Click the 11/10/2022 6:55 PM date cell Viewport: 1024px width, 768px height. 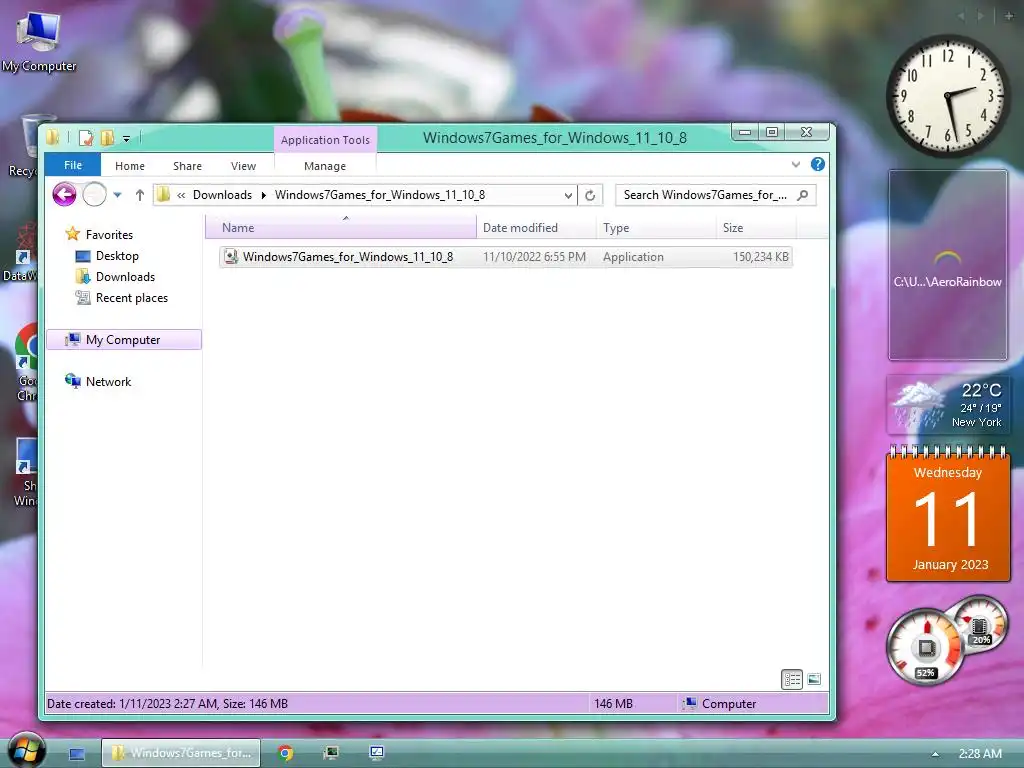pyautogui.click(x=534, y=257)
